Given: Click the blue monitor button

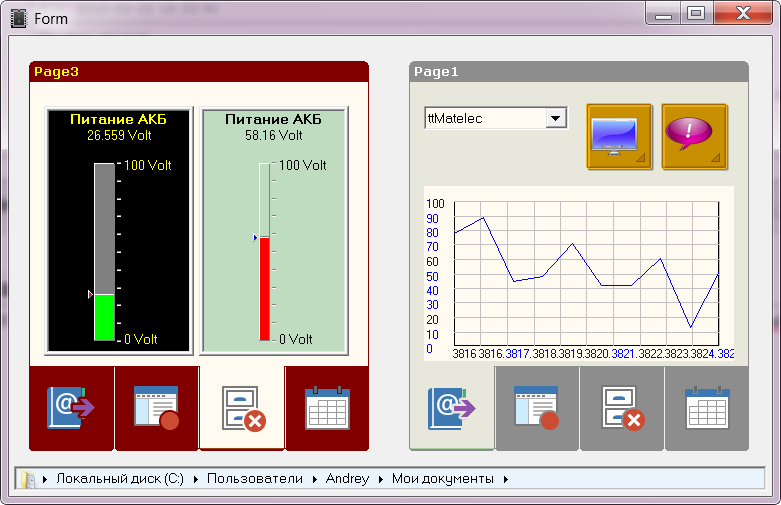Looking at the screenshot, I should click(620, 136).
